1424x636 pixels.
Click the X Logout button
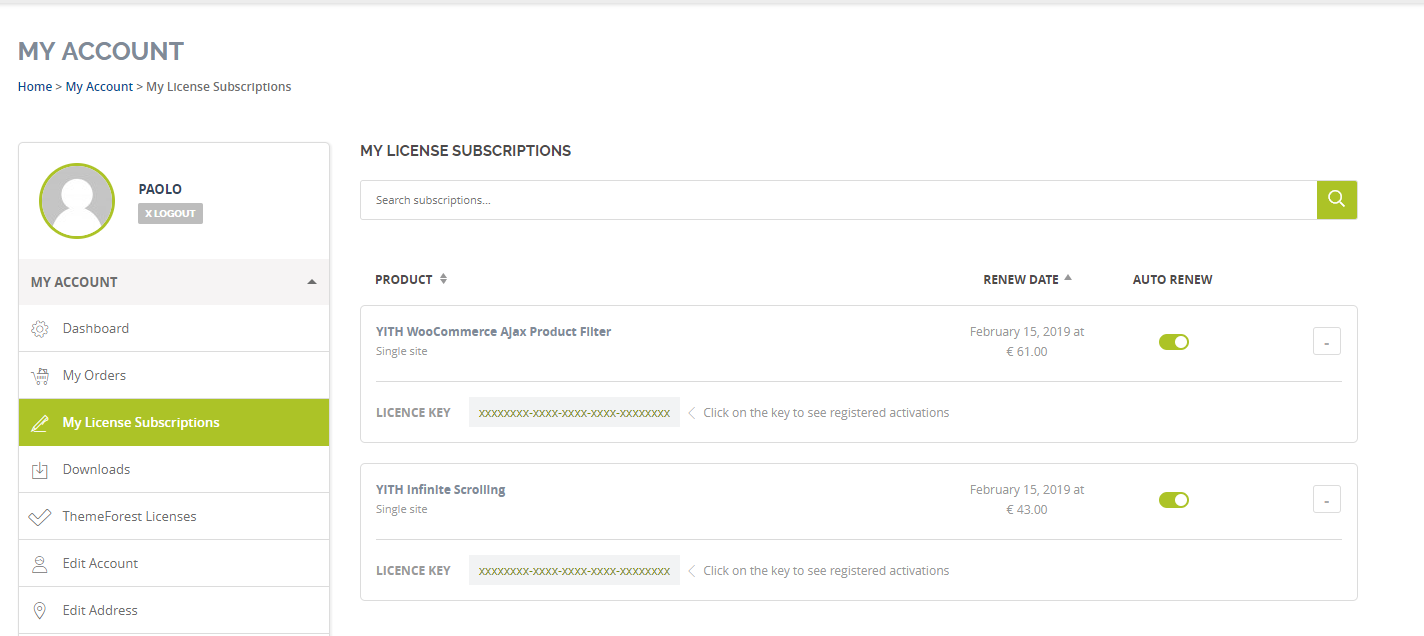point(170,213)
